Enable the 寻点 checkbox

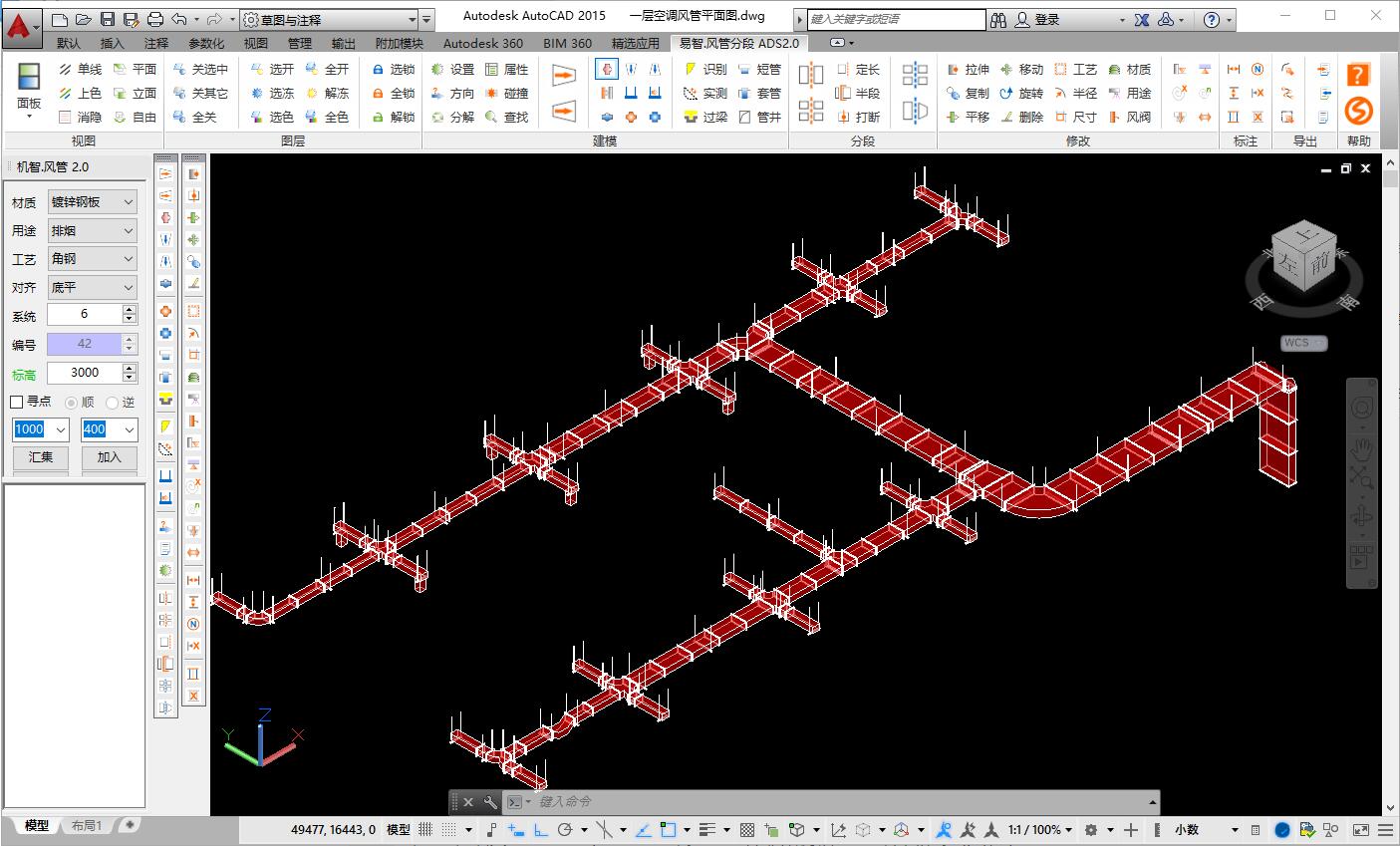click(17, 402)
